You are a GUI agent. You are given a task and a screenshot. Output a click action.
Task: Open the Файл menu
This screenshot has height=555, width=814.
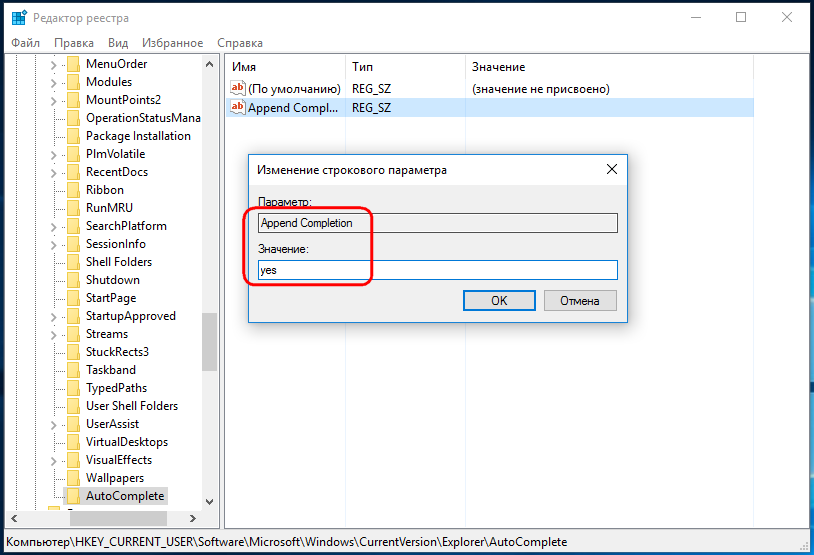[25, 43]
